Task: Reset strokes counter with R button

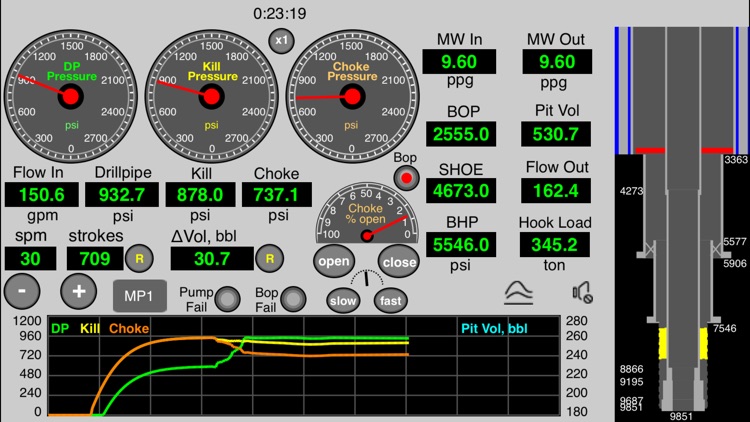Action: tap(139, 259)
